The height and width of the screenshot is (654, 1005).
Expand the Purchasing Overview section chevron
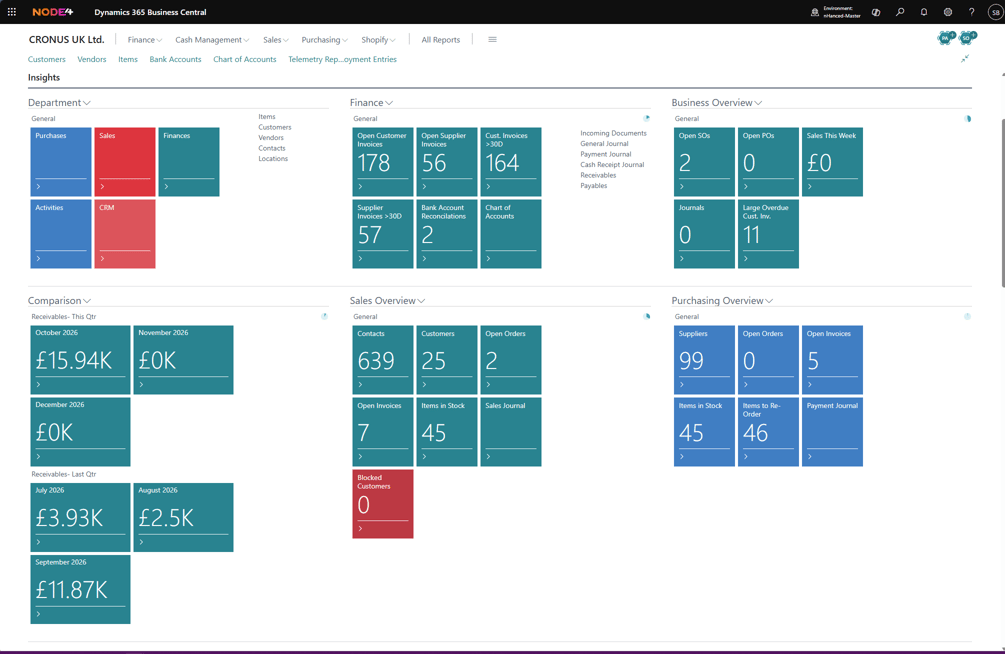pyautogui.click(x=769, y=301)
